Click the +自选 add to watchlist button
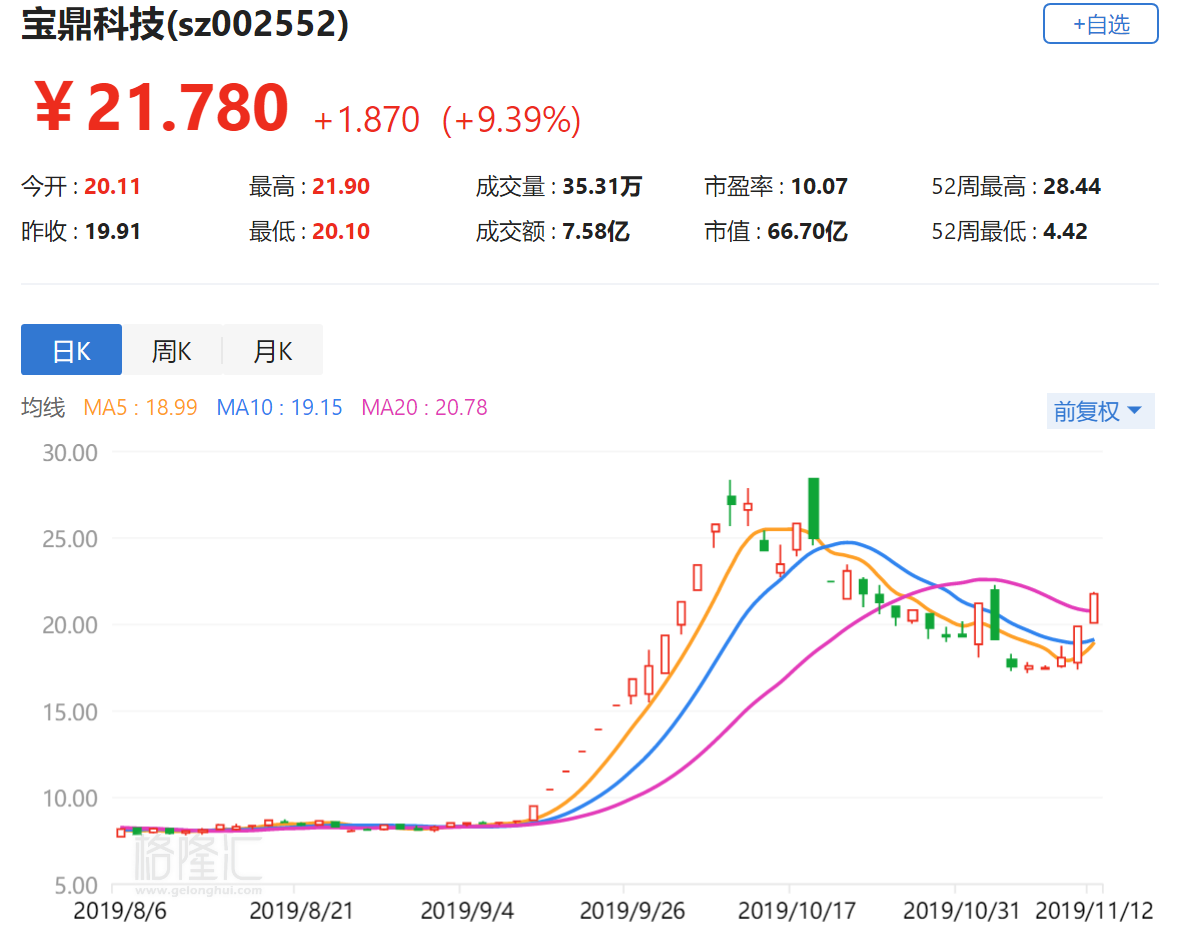This screenshot has width=1185, height=930. tap(1100, 24)
